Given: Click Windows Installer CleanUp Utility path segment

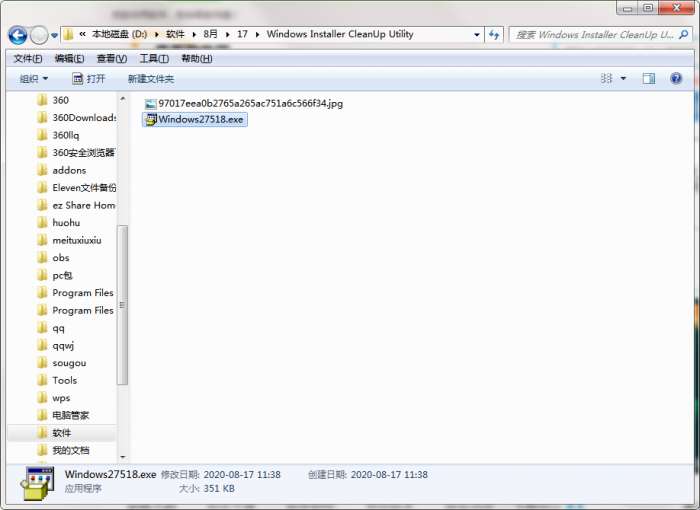Looking at the screenshot, I should click(340, 34).
